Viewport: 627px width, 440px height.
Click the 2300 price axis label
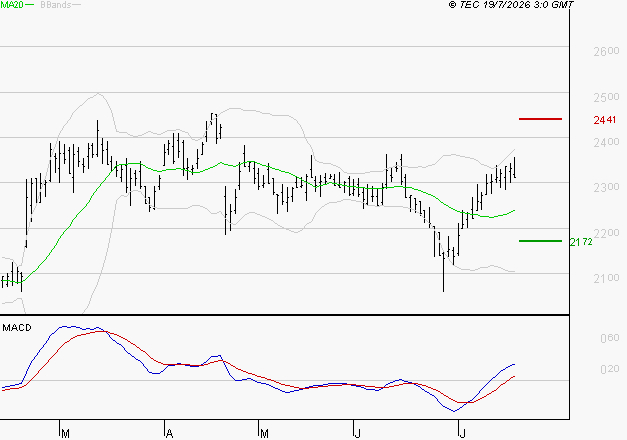click(x=606, y=187)
